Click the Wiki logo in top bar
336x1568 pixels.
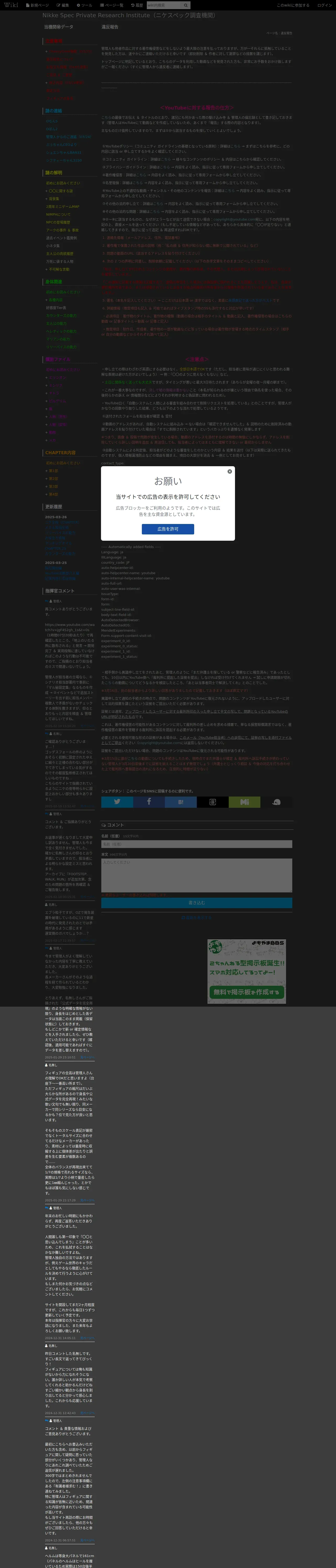(x=11, y=5)
